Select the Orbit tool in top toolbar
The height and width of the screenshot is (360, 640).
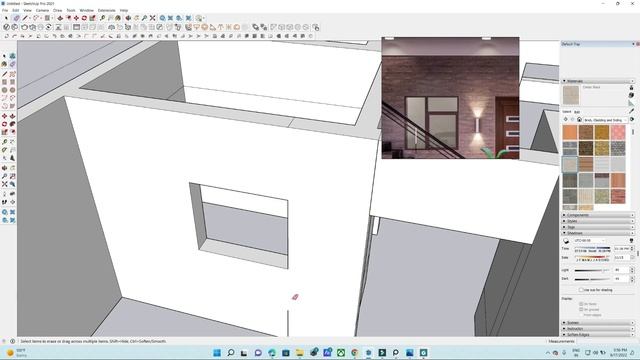click(x=128, y=18)
